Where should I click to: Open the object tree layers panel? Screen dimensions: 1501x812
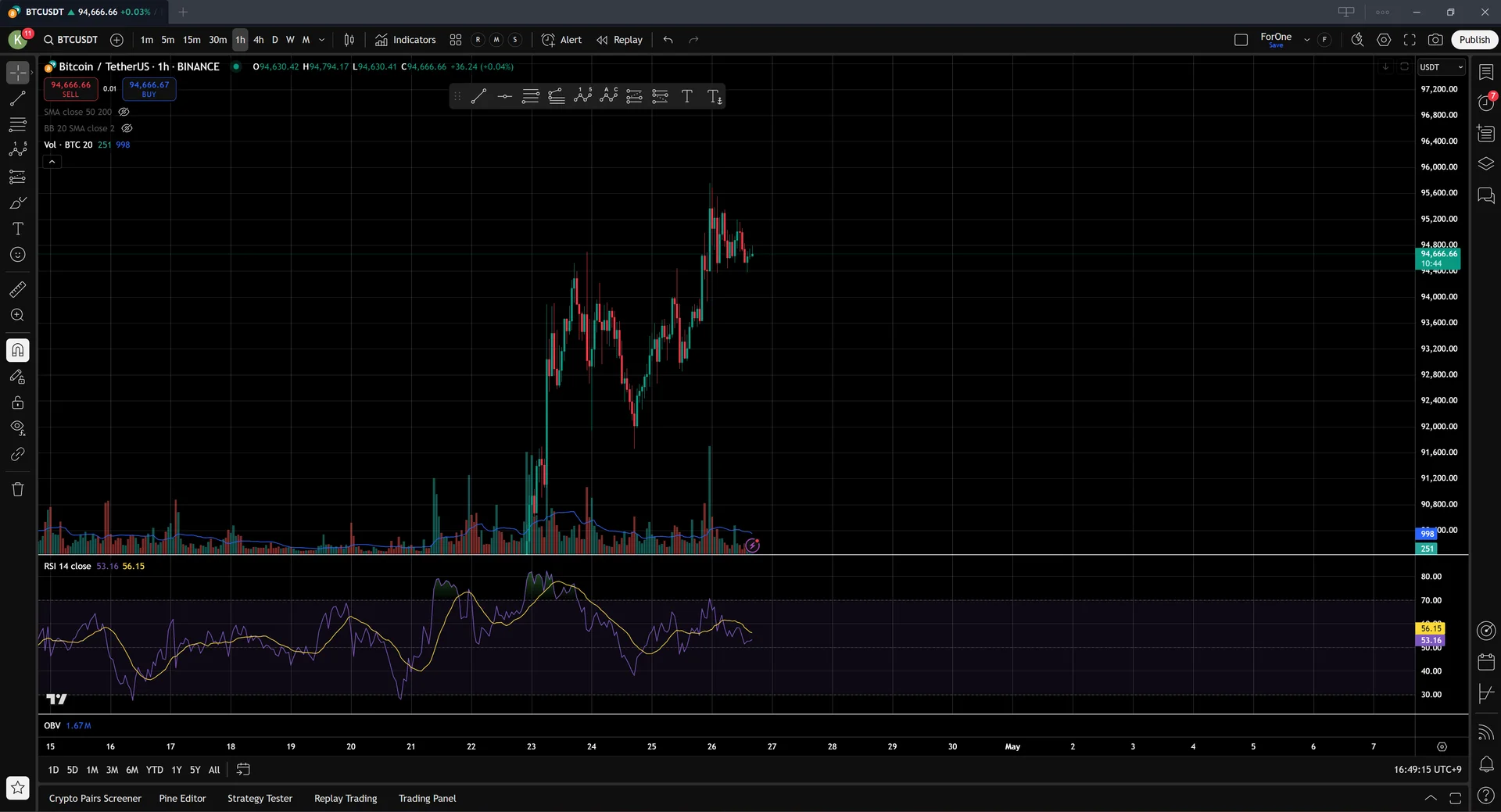pyautogui.click(x=1486, y=164)
